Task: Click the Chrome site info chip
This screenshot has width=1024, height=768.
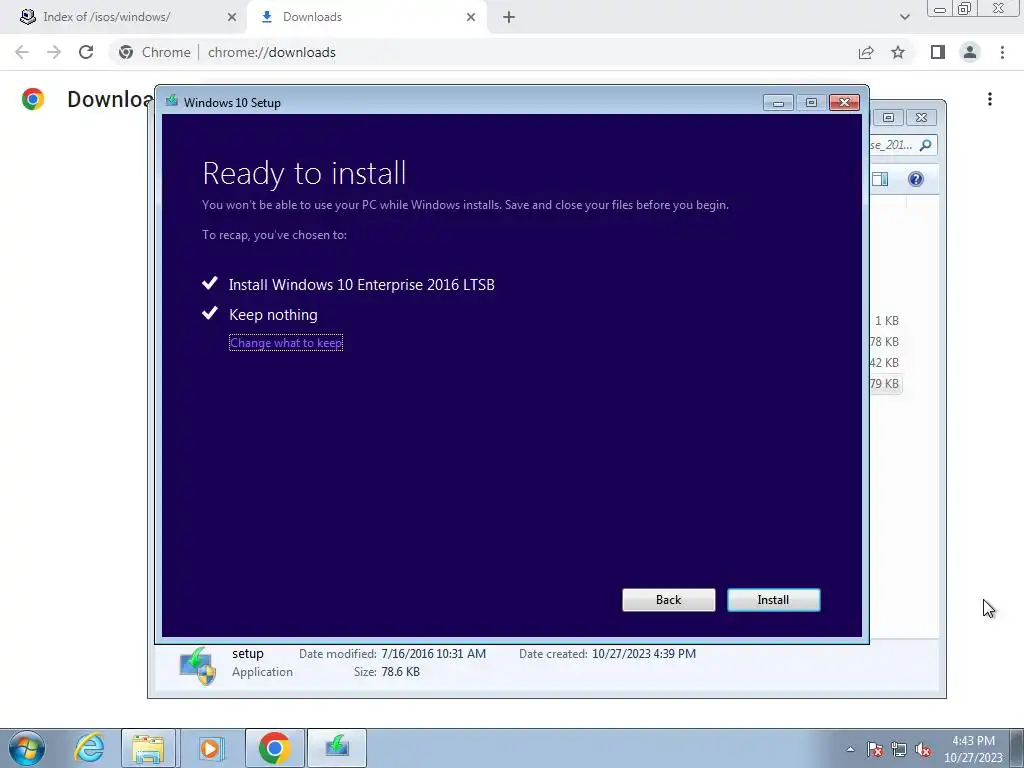Action: pos(155,52)
